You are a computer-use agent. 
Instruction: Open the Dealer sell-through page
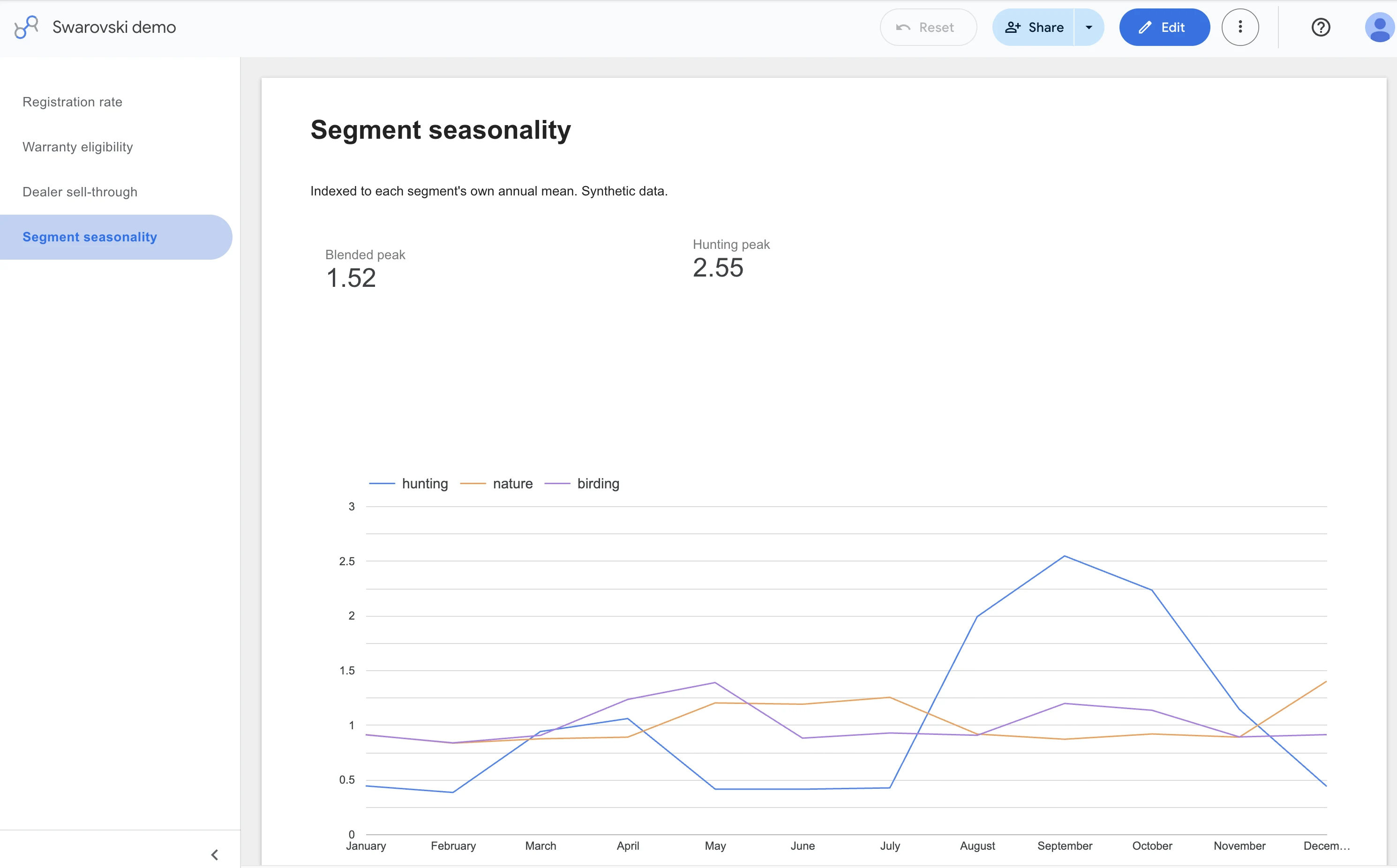coord(80,192)
